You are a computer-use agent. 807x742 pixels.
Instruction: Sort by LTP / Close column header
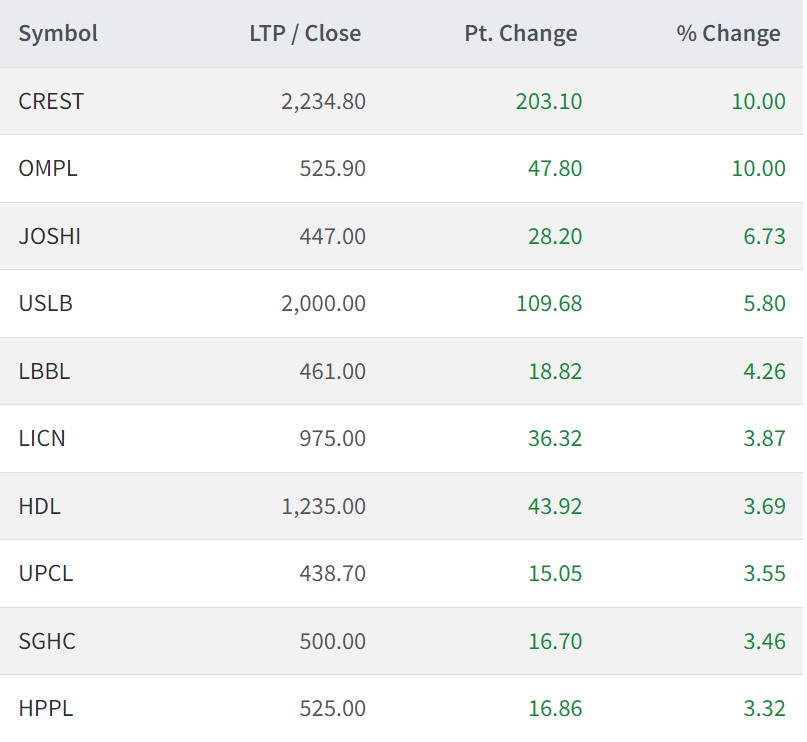tap(305, 33)
